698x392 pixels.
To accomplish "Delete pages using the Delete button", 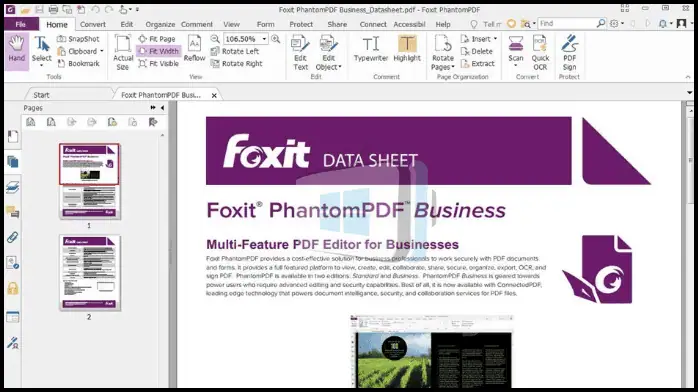I will click(x=476, y=51).
